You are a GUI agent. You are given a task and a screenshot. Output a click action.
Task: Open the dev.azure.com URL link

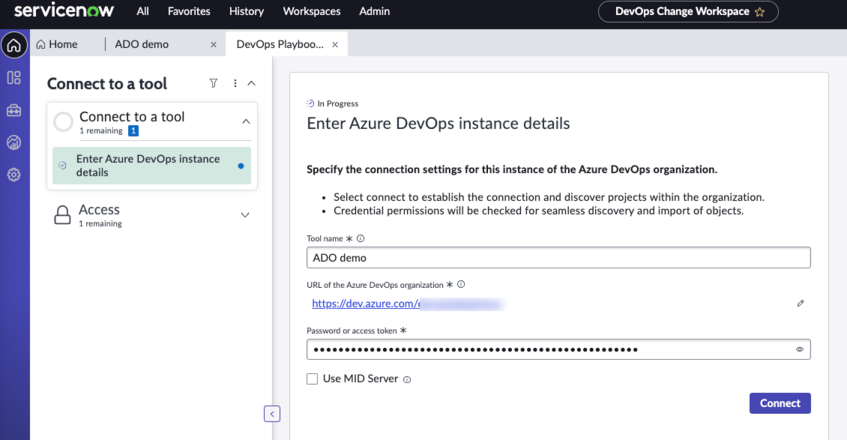pos(366,303)
